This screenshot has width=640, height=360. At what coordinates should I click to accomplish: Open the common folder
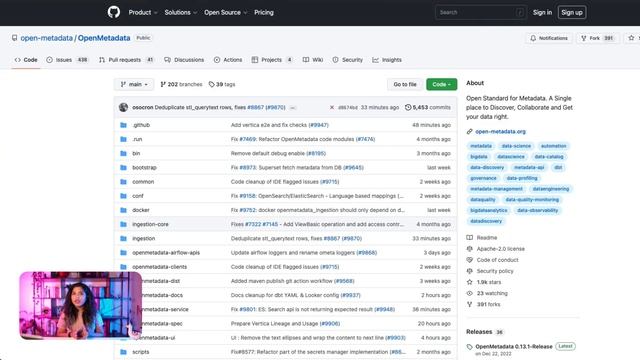[143, 182]
